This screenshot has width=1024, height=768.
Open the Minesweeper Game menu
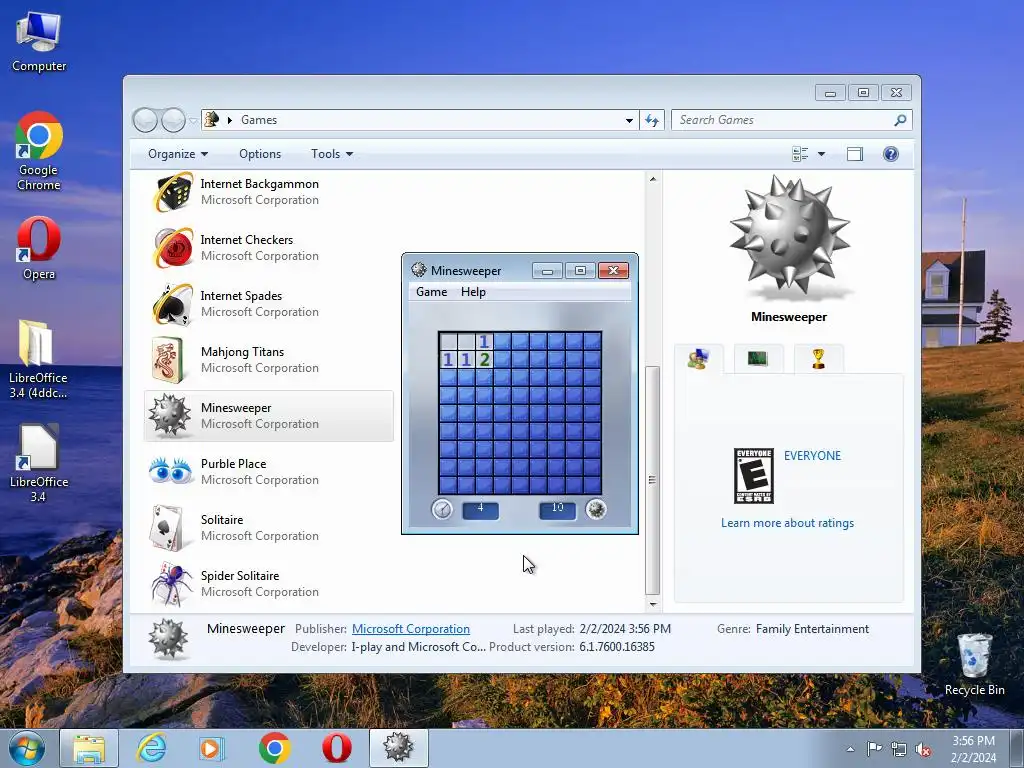coord(432,292)
